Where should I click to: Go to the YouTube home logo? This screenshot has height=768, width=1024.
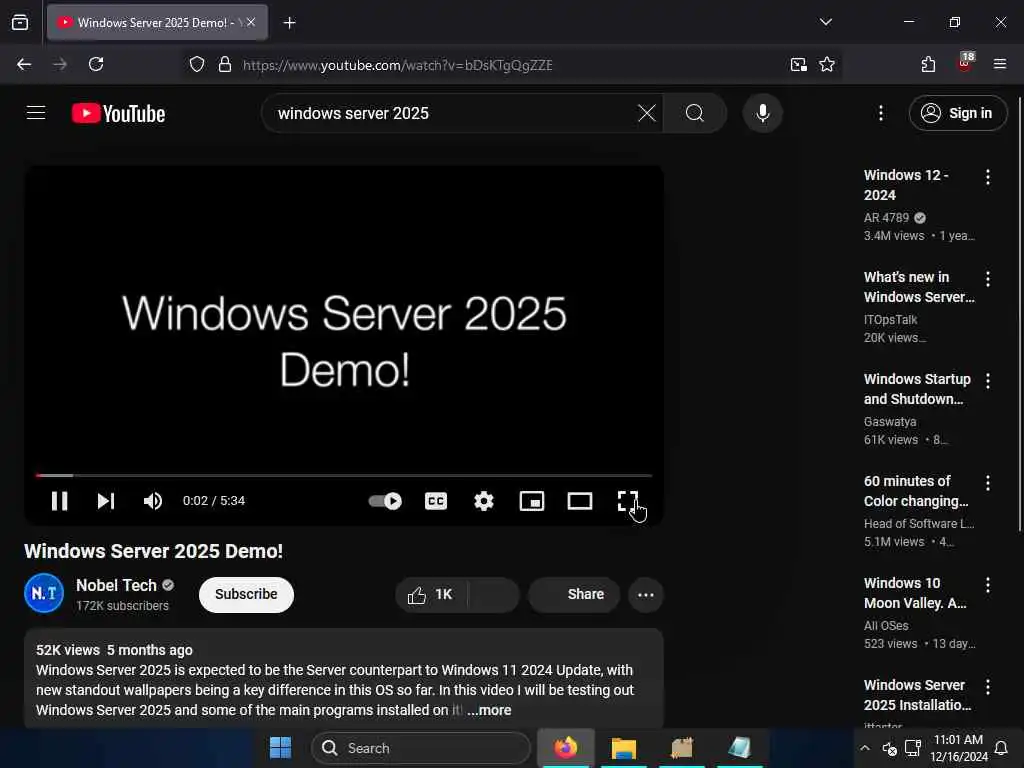pos(118,113)
